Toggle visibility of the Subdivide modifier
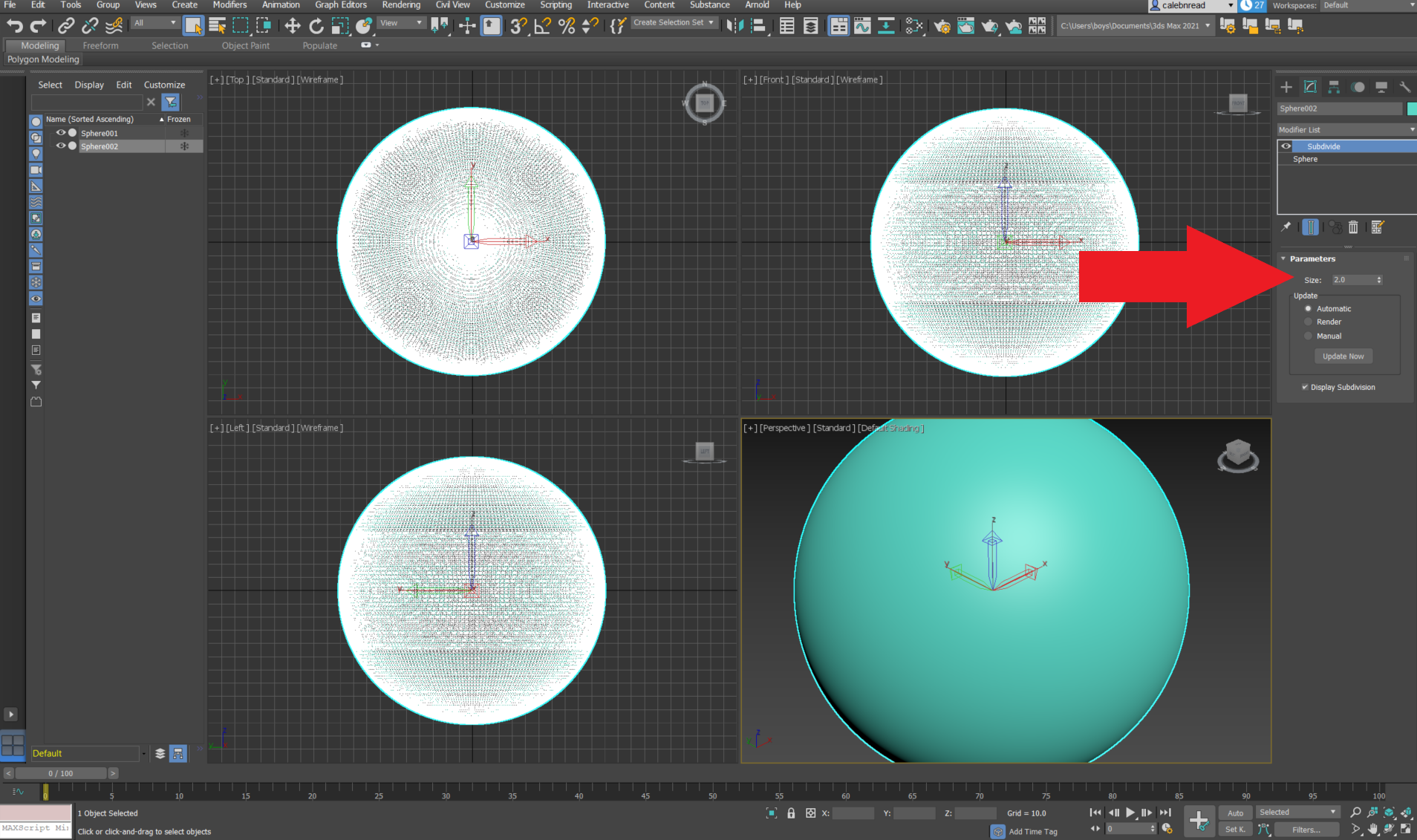 coord(1286,146)
